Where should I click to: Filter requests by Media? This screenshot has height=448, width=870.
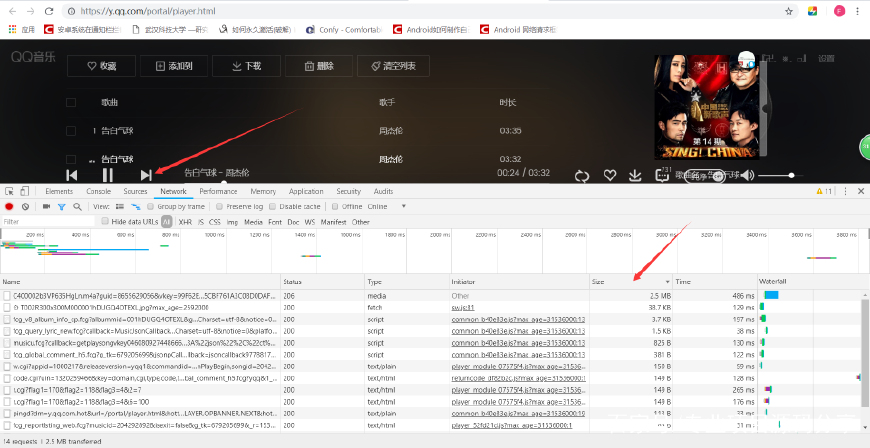253,222
